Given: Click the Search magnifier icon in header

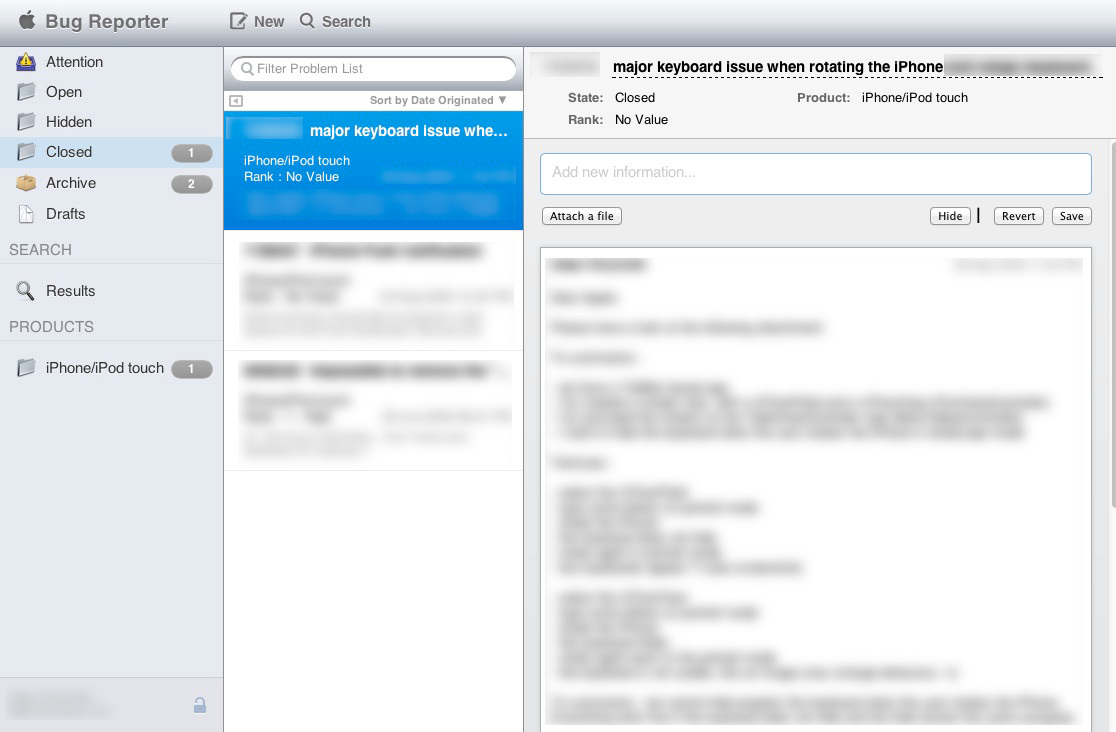Looking at the screenshot, I should tap(307, 21).
